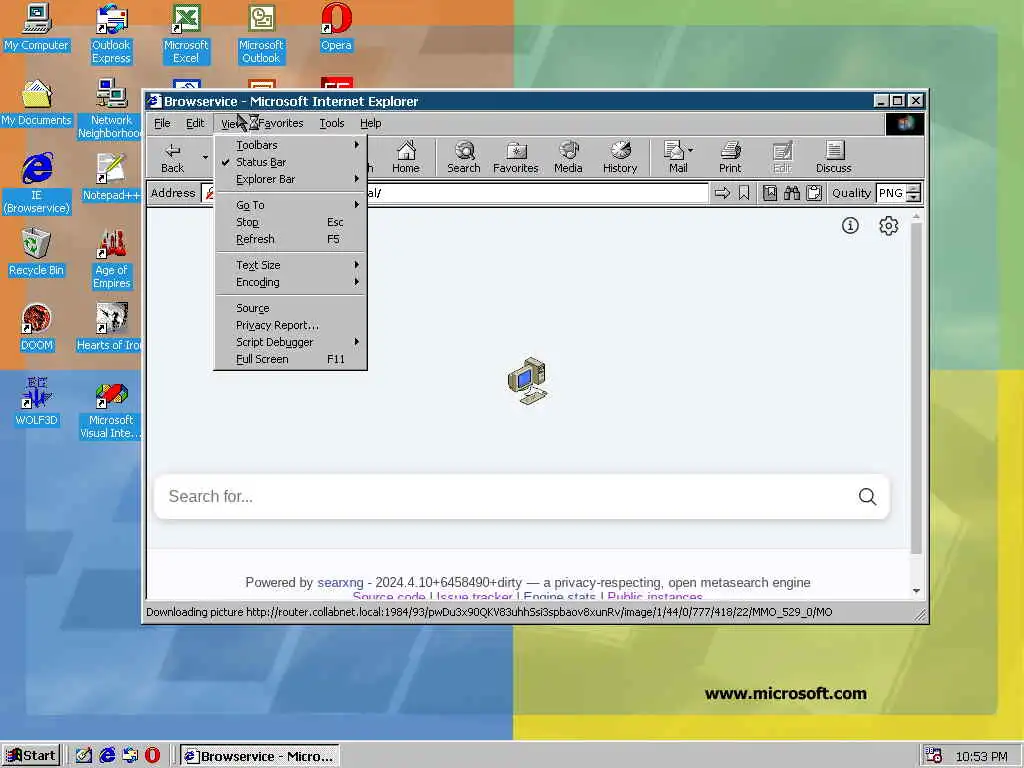
Task: Click the Browservice taskbar window button
Action: coord(259,756)
